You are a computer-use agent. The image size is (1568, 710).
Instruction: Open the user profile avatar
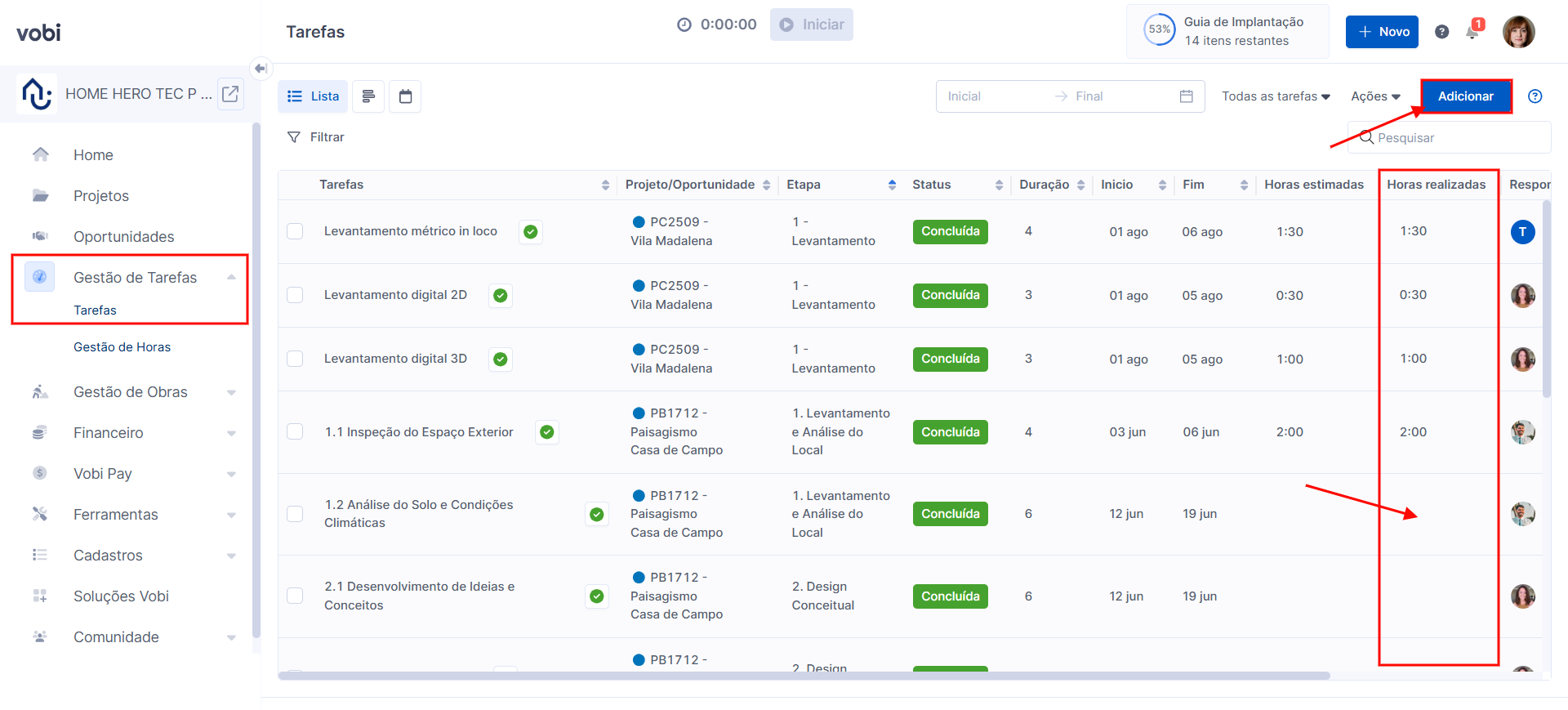coord(1518,32)
